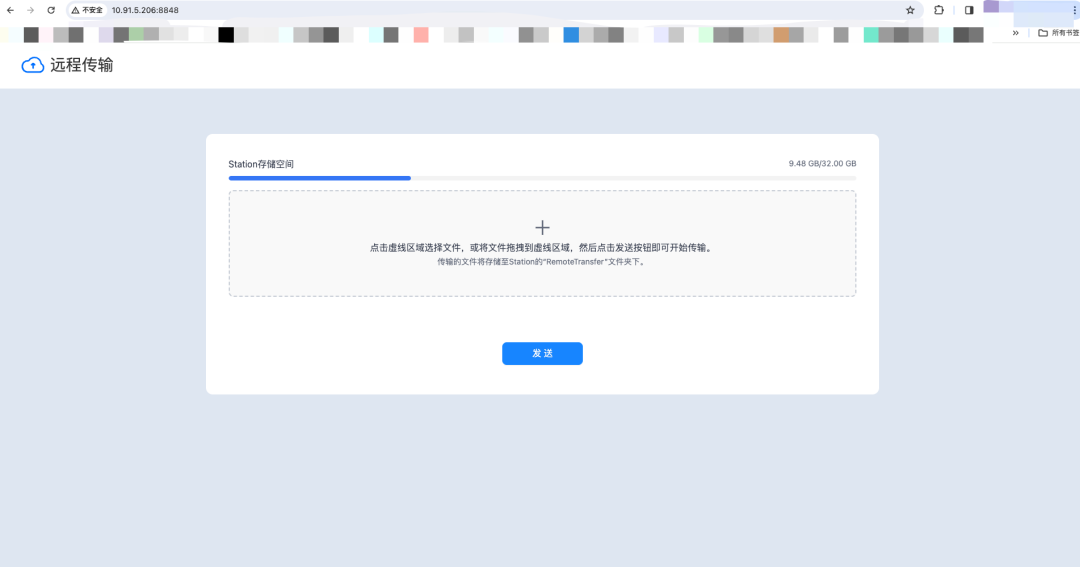This screenshot has width=1080, height=567.
Task: Open the 所有书签 bookmarks folder
Action: pos(1059,32)
